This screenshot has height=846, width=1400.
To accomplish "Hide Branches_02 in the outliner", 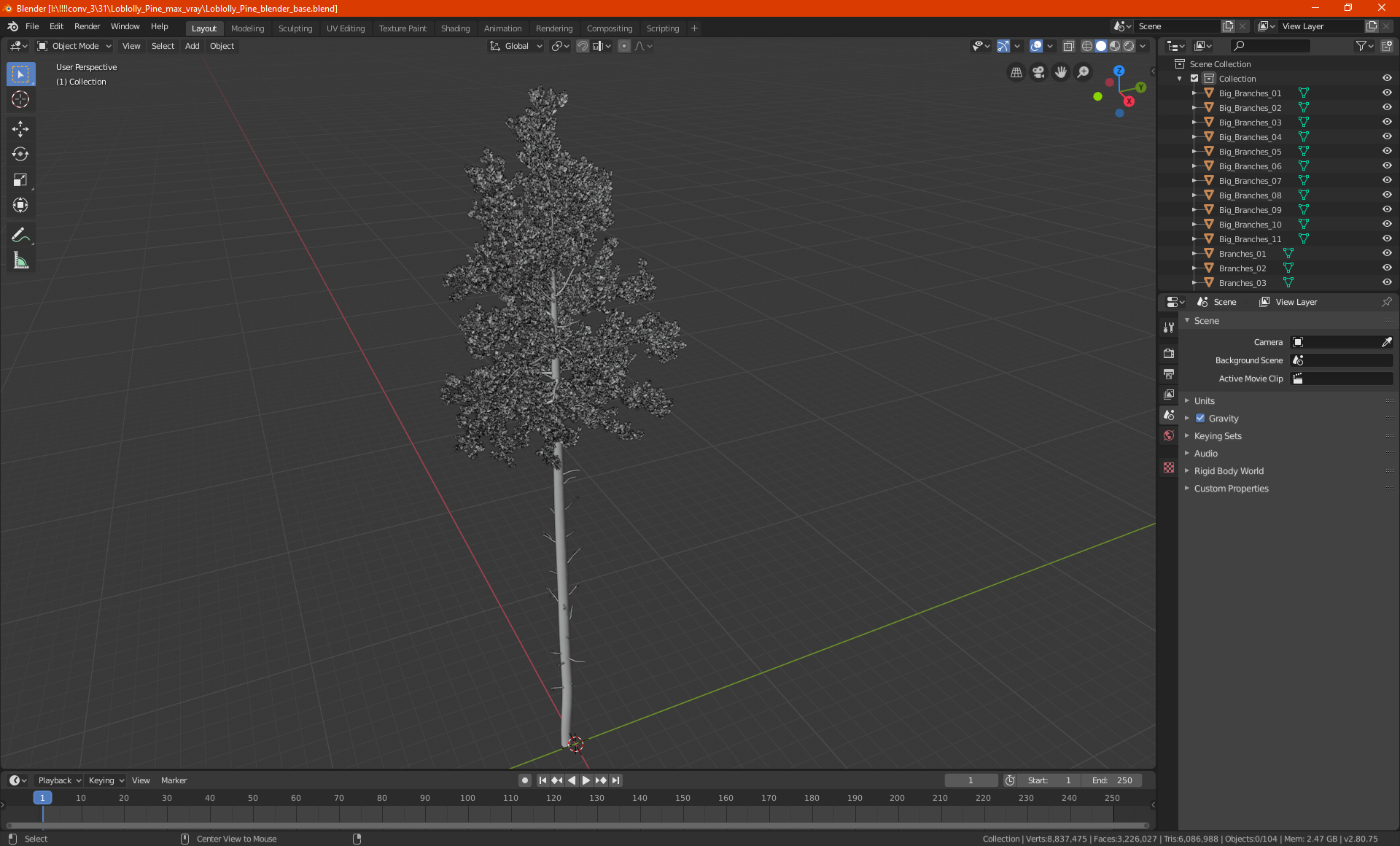I will coord(1387,268).
